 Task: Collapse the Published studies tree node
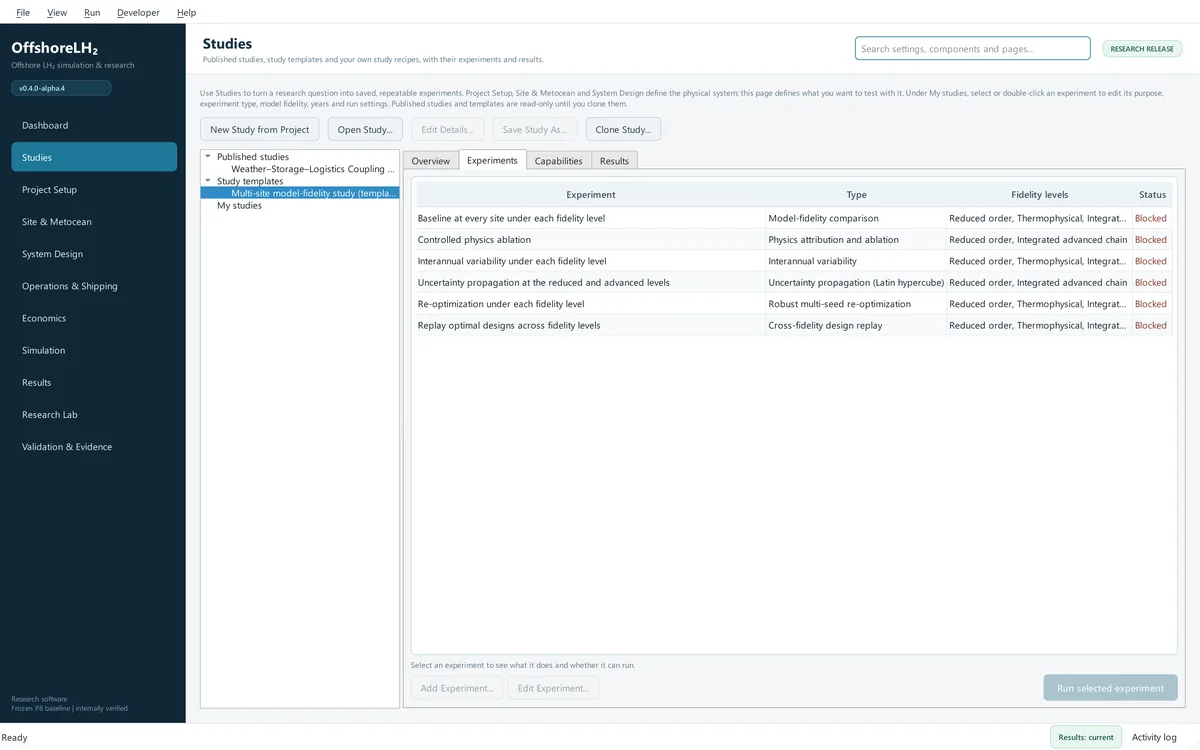pyautogui.click(x=208, y=157)
